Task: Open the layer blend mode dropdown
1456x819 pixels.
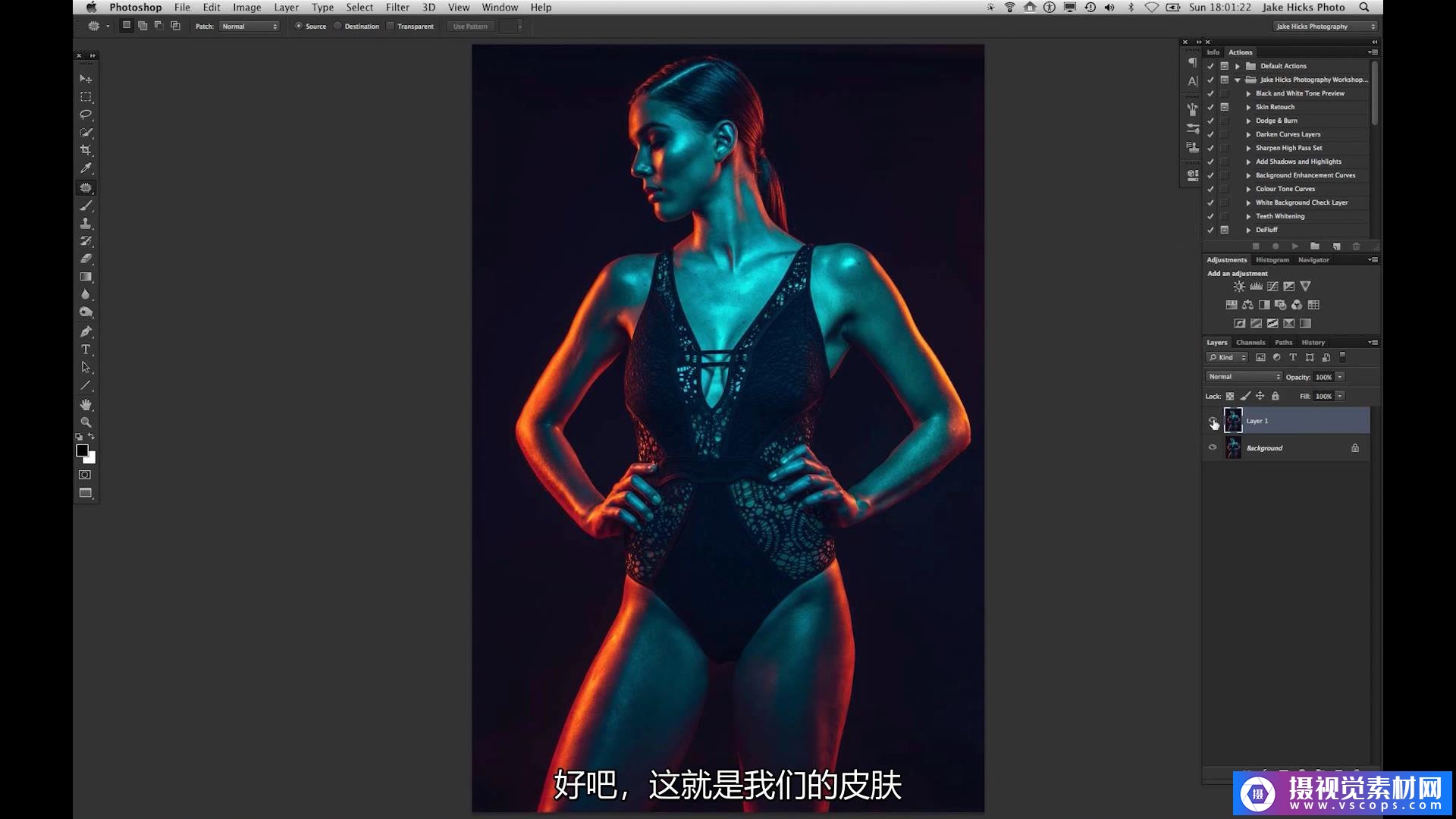Action: coord(1243,377)
